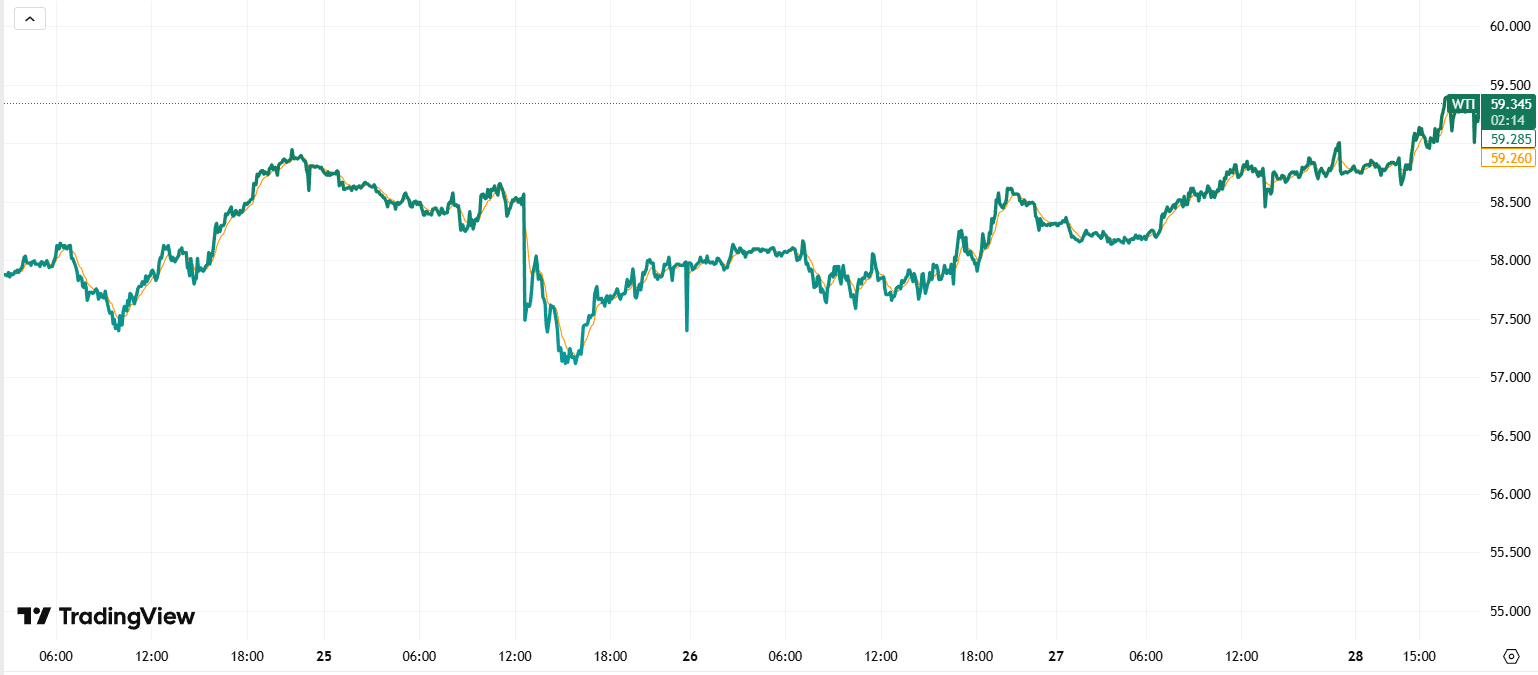
Task: Click the 15:00 time axis label
Action: 1419,657
